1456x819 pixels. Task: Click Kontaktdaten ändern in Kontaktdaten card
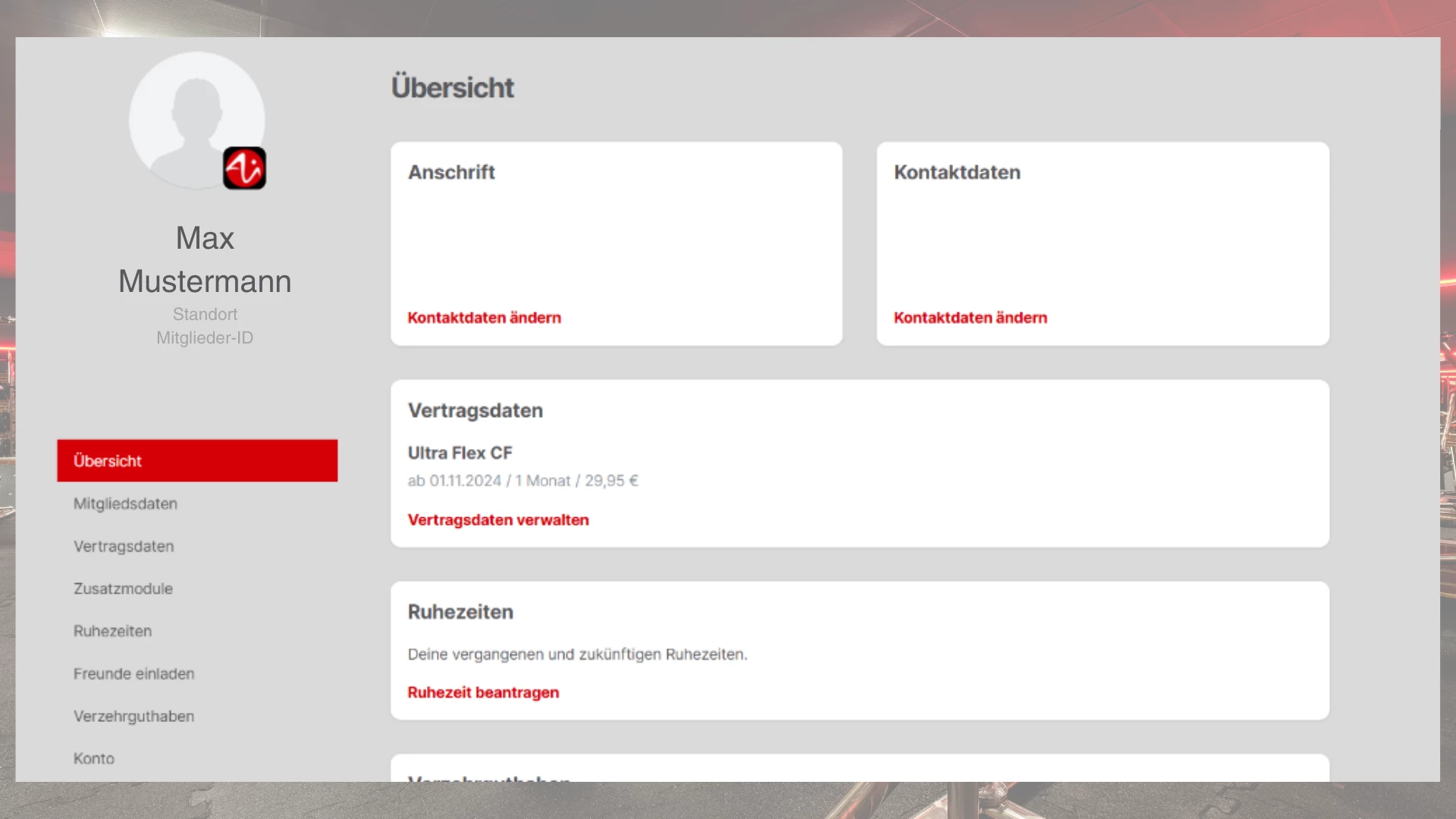pos(970,318)
